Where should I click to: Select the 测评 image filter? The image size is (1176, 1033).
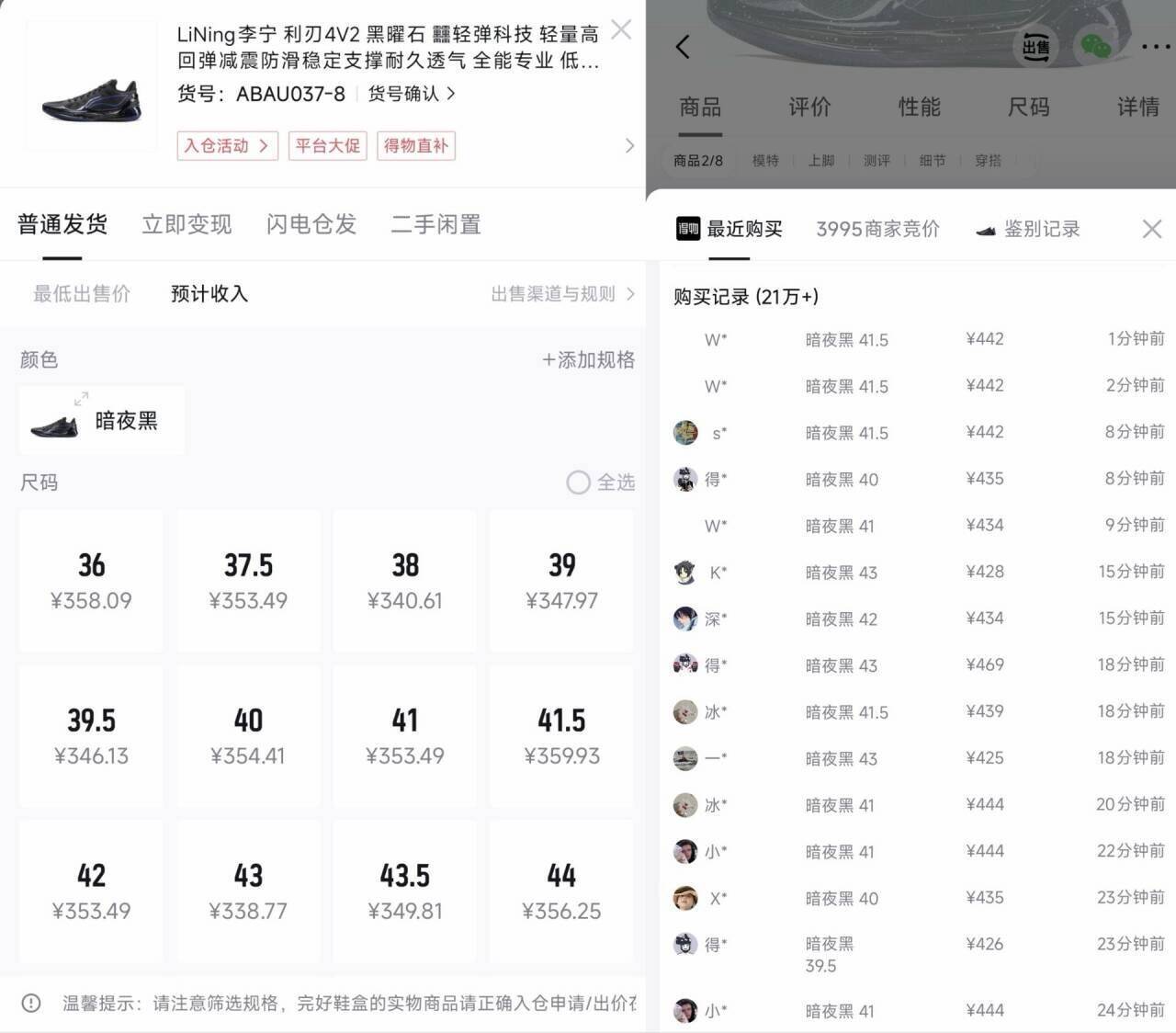click(876, 161)
